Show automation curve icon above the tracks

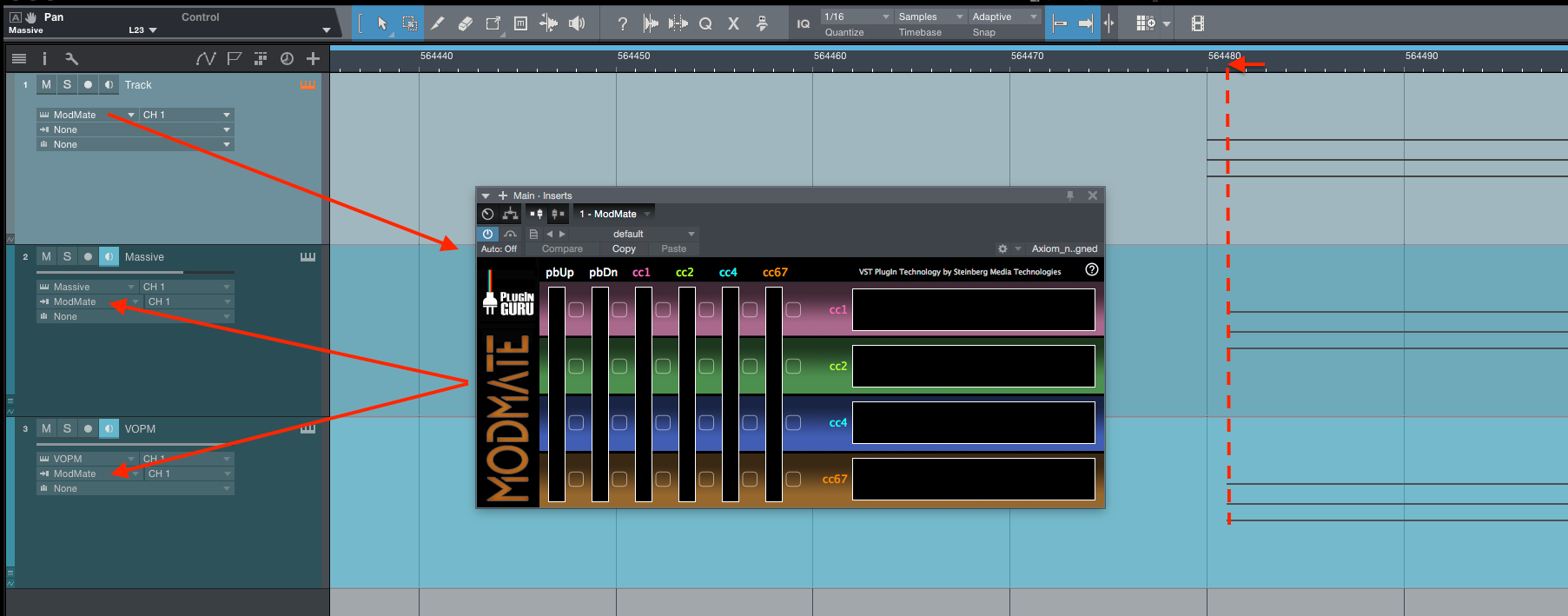point(206,58)
